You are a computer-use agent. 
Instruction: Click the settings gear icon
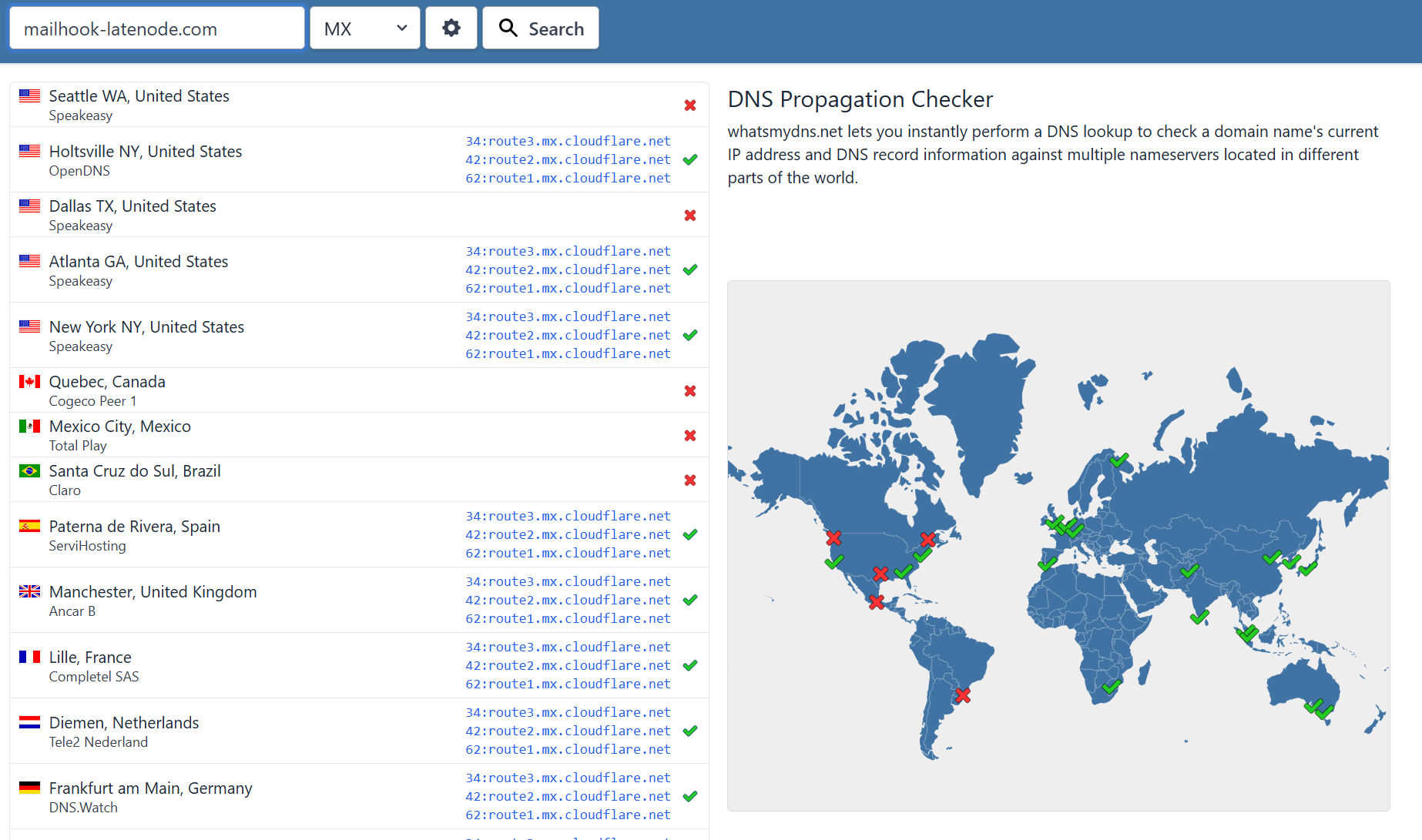(451, 28)
